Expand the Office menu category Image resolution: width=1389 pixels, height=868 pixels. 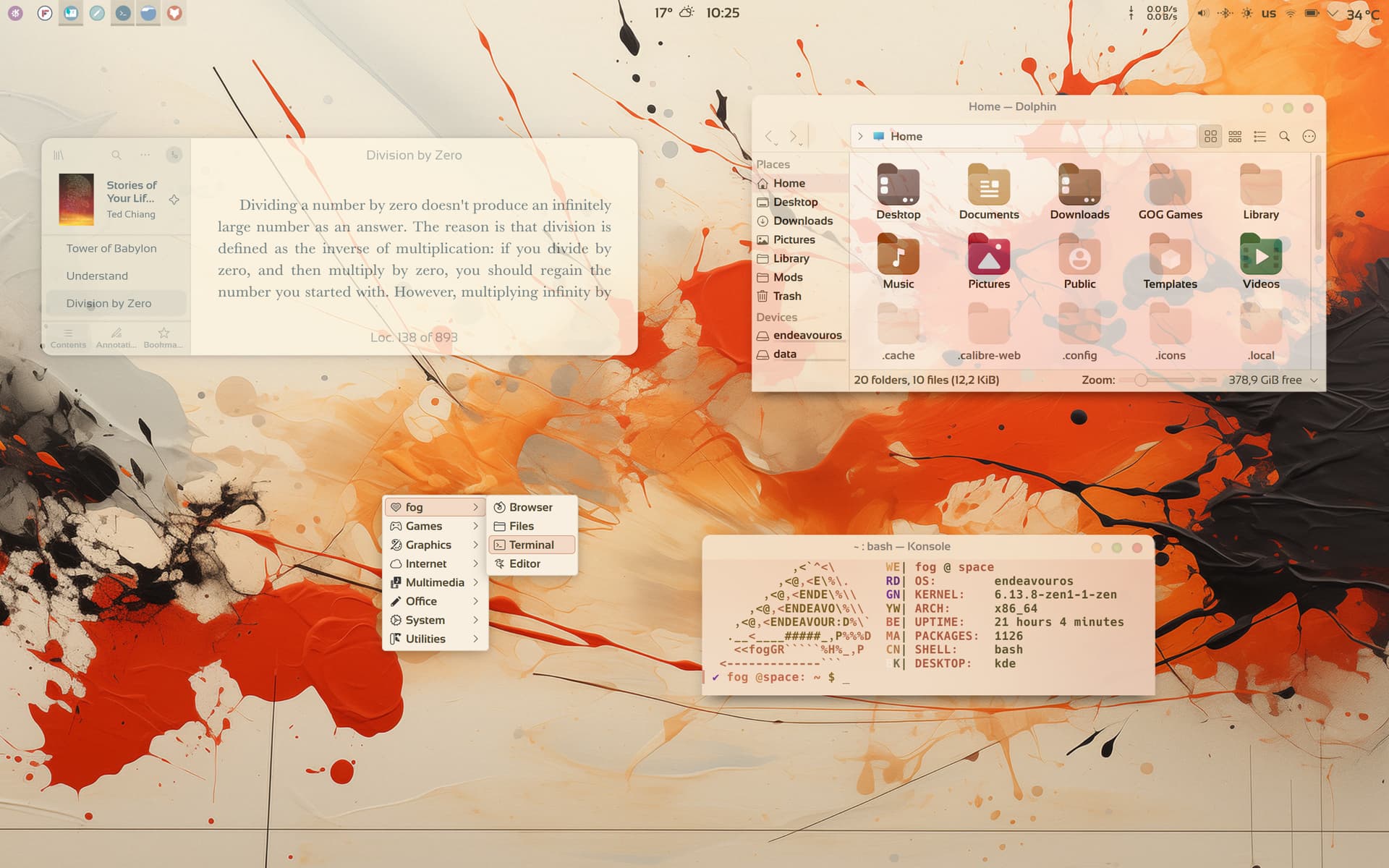pos(435,601)
